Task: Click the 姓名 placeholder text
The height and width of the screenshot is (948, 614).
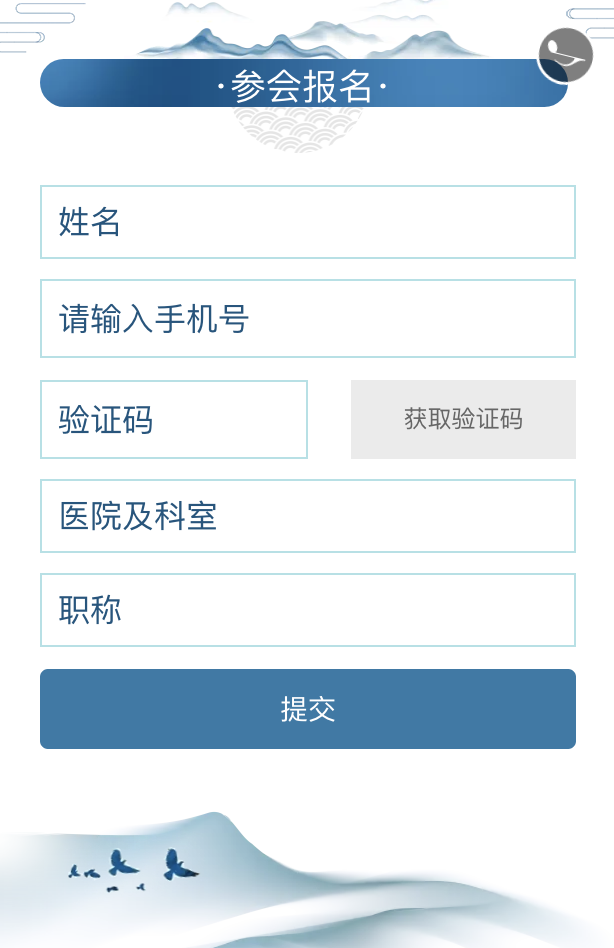Action: [90, 222]
